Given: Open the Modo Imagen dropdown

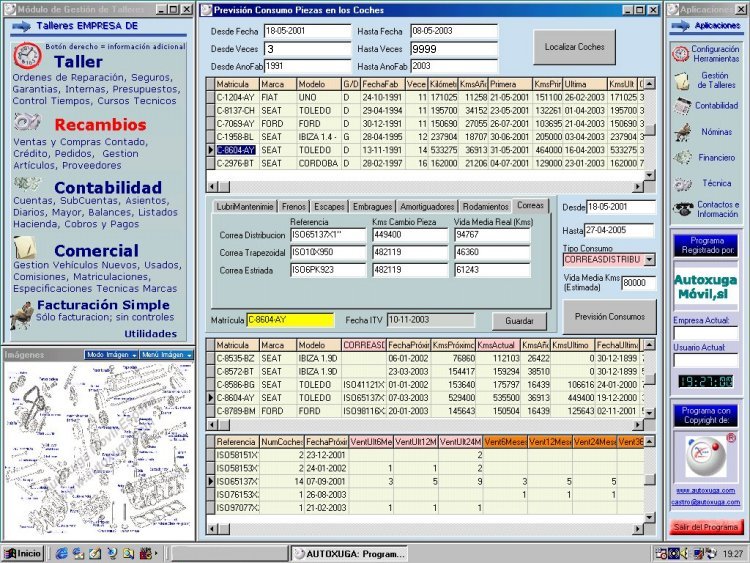Looking at the screenshot, I should [x=111, y=354].
